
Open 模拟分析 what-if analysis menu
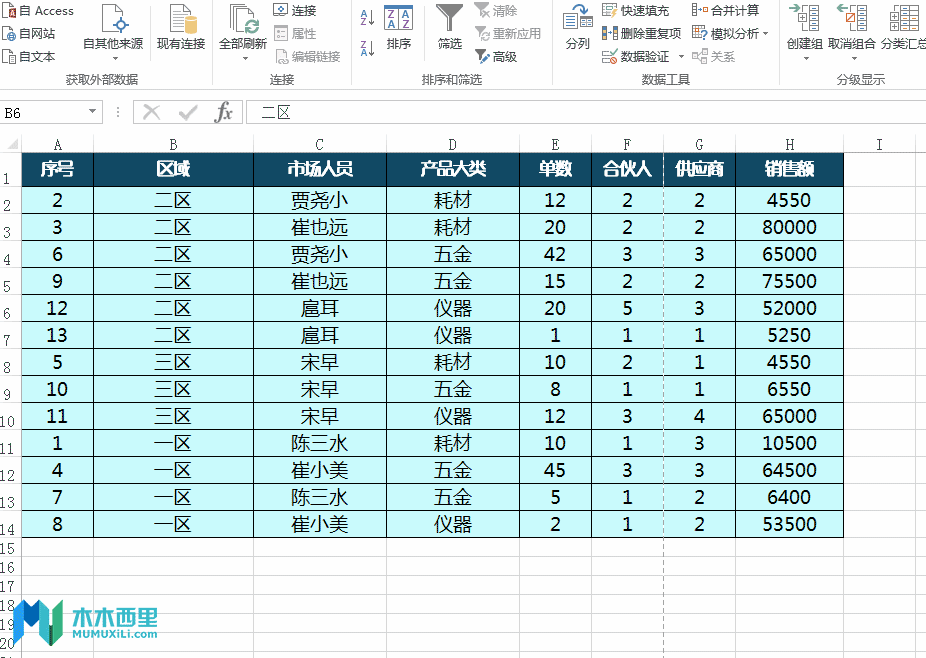730,34
